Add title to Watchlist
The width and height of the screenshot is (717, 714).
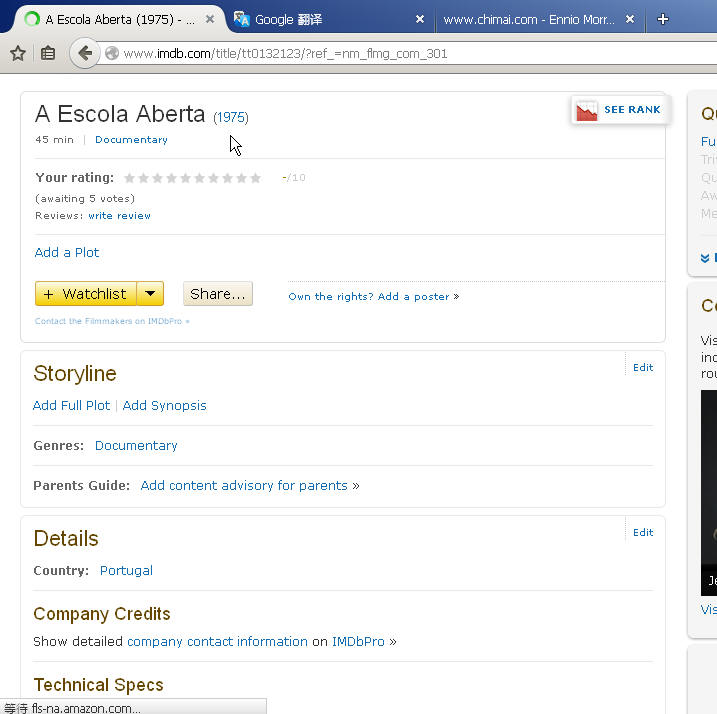point(86,294)
